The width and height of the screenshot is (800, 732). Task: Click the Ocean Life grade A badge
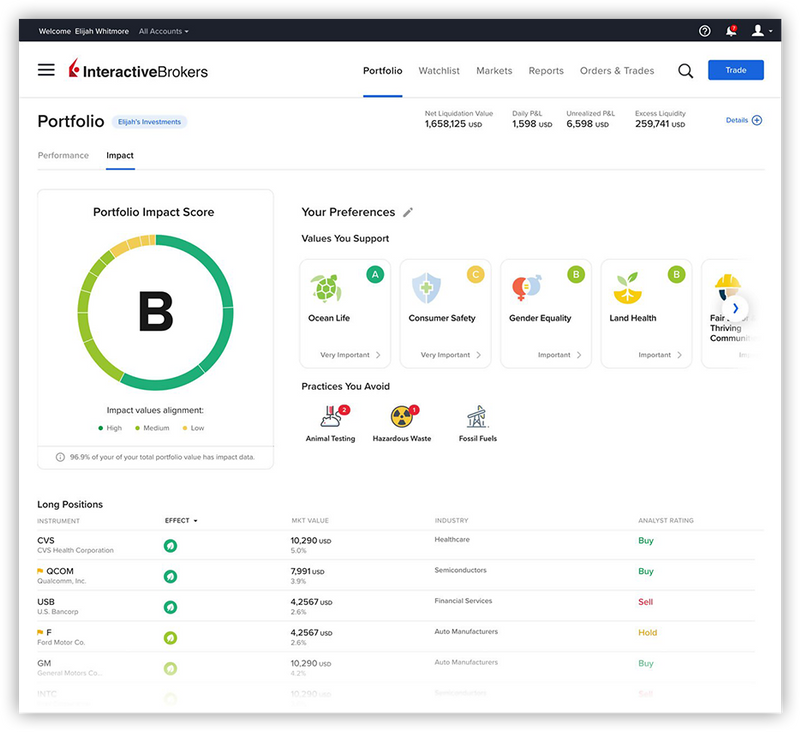point(375,274)
